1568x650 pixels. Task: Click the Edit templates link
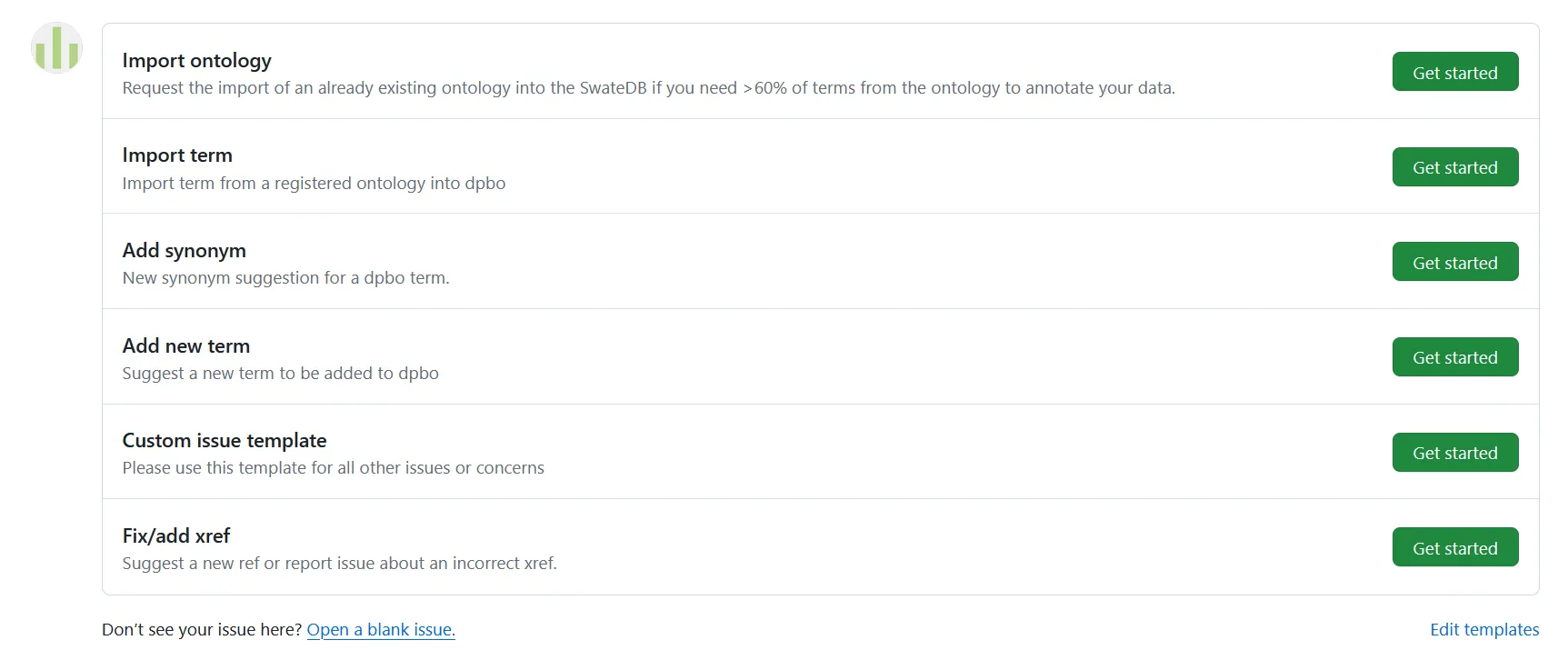(x=1484, y=629)
